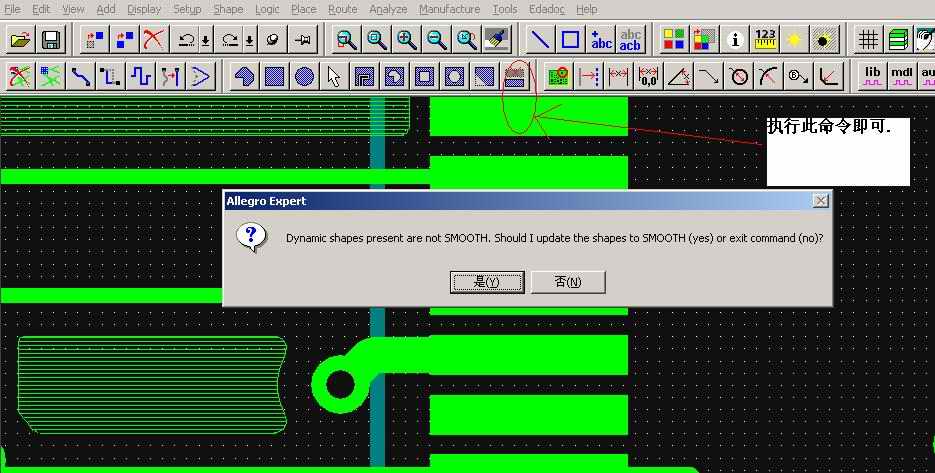Click the Redraw paintbrush icon
The height and width of the screenshot is (473, 935).
coord(496,40)
